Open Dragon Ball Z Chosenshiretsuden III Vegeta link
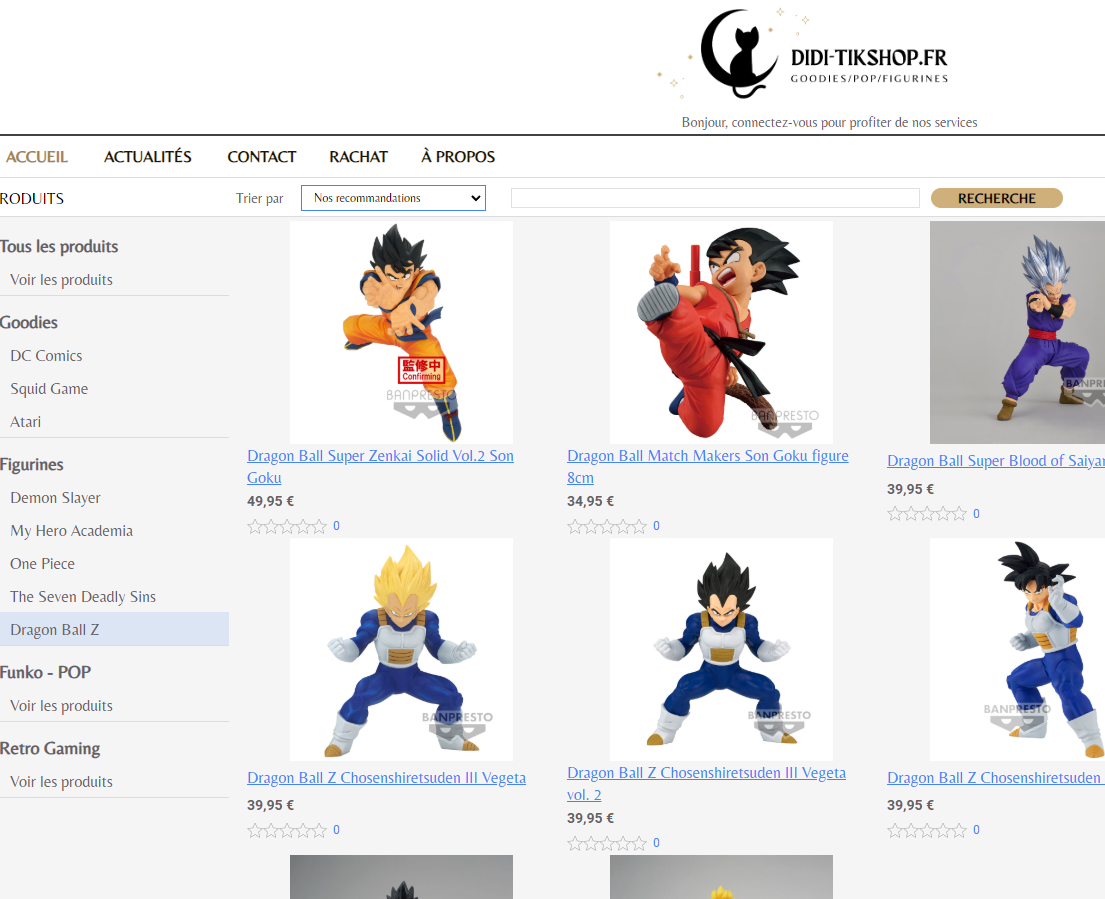This screenshot has width=1105, height=899. (386, 778)
